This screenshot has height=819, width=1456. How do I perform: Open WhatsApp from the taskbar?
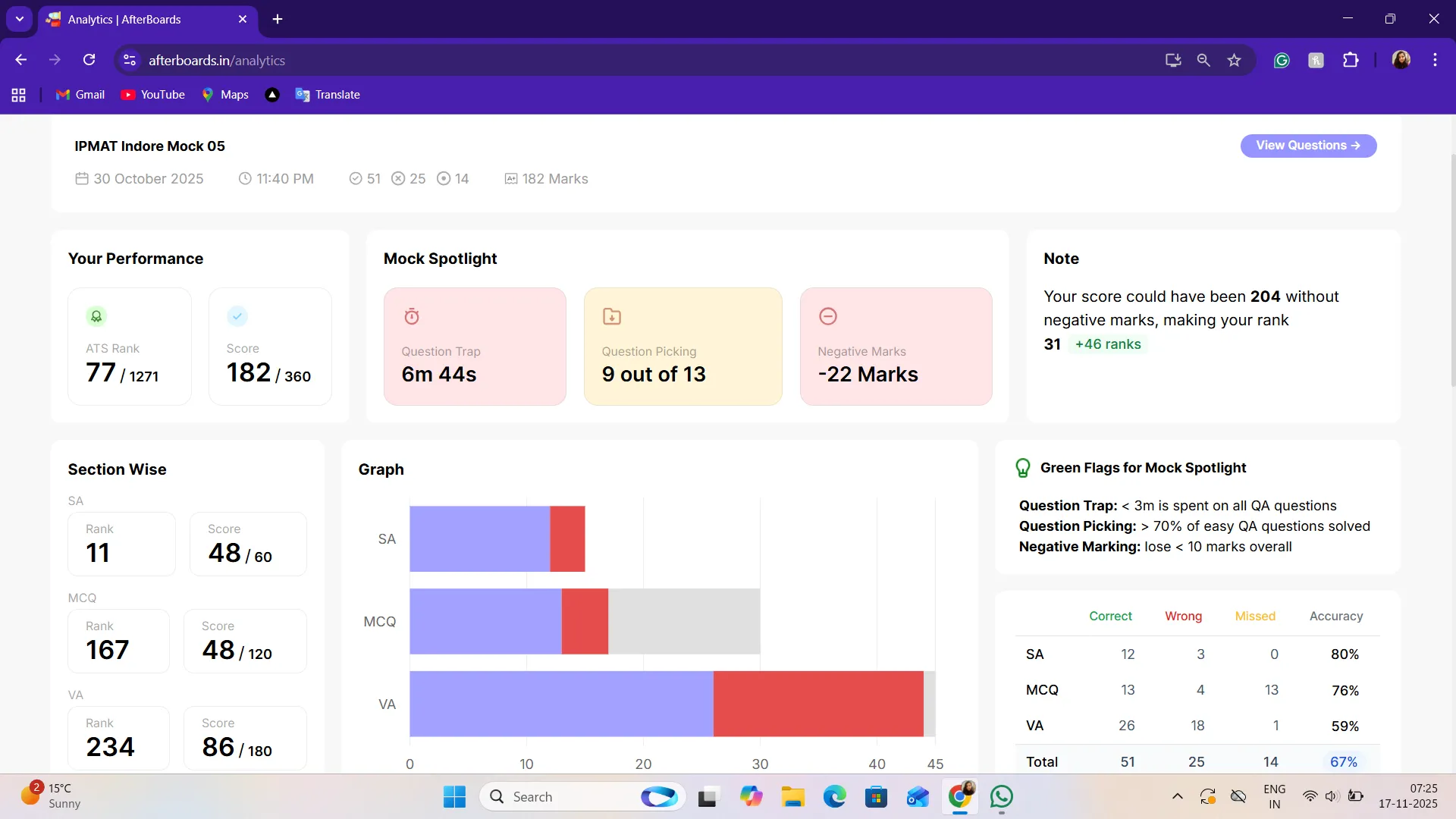coord(1002,797)
